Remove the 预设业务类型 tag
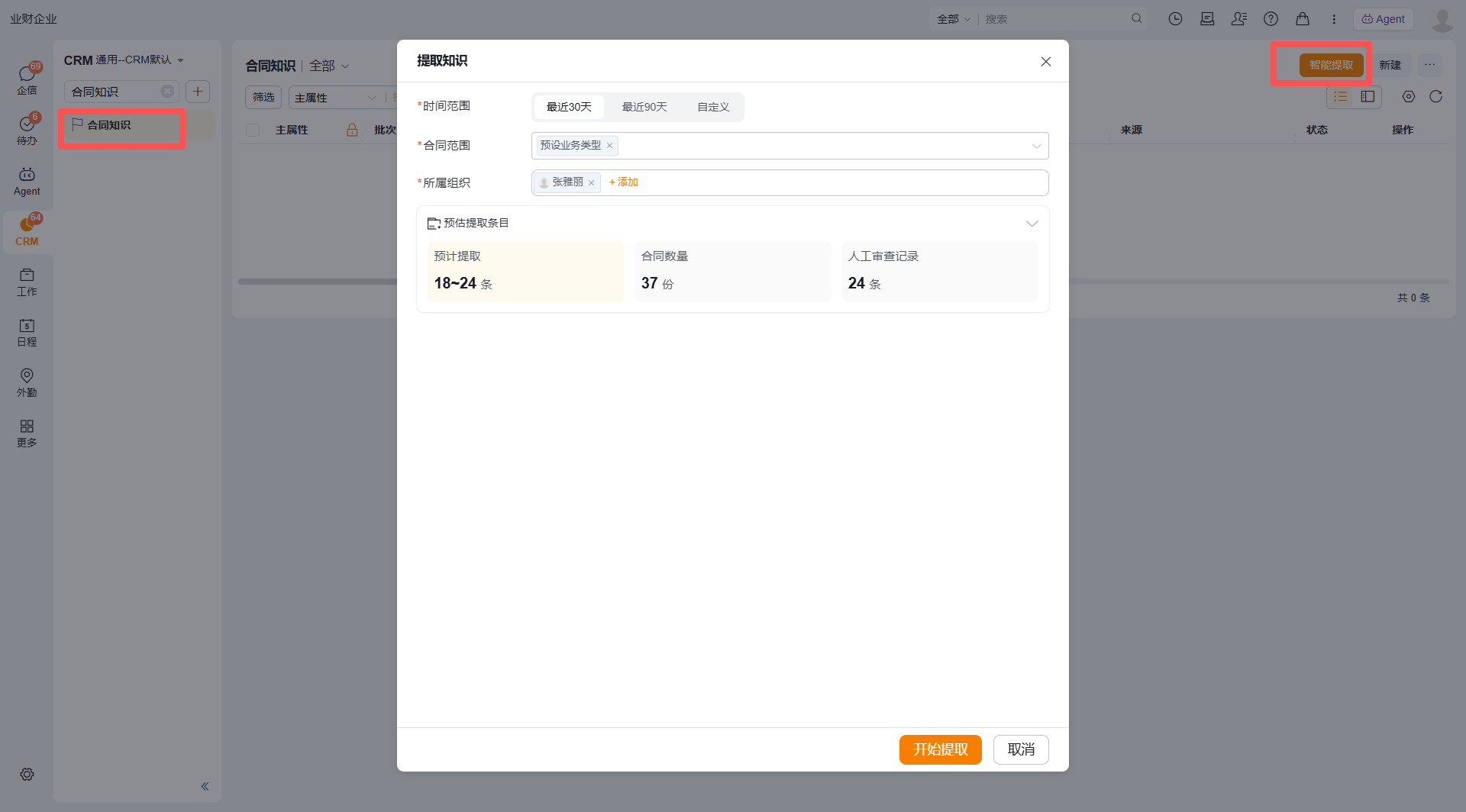This screenshot has height=812, width=1466. pos(609,146)
